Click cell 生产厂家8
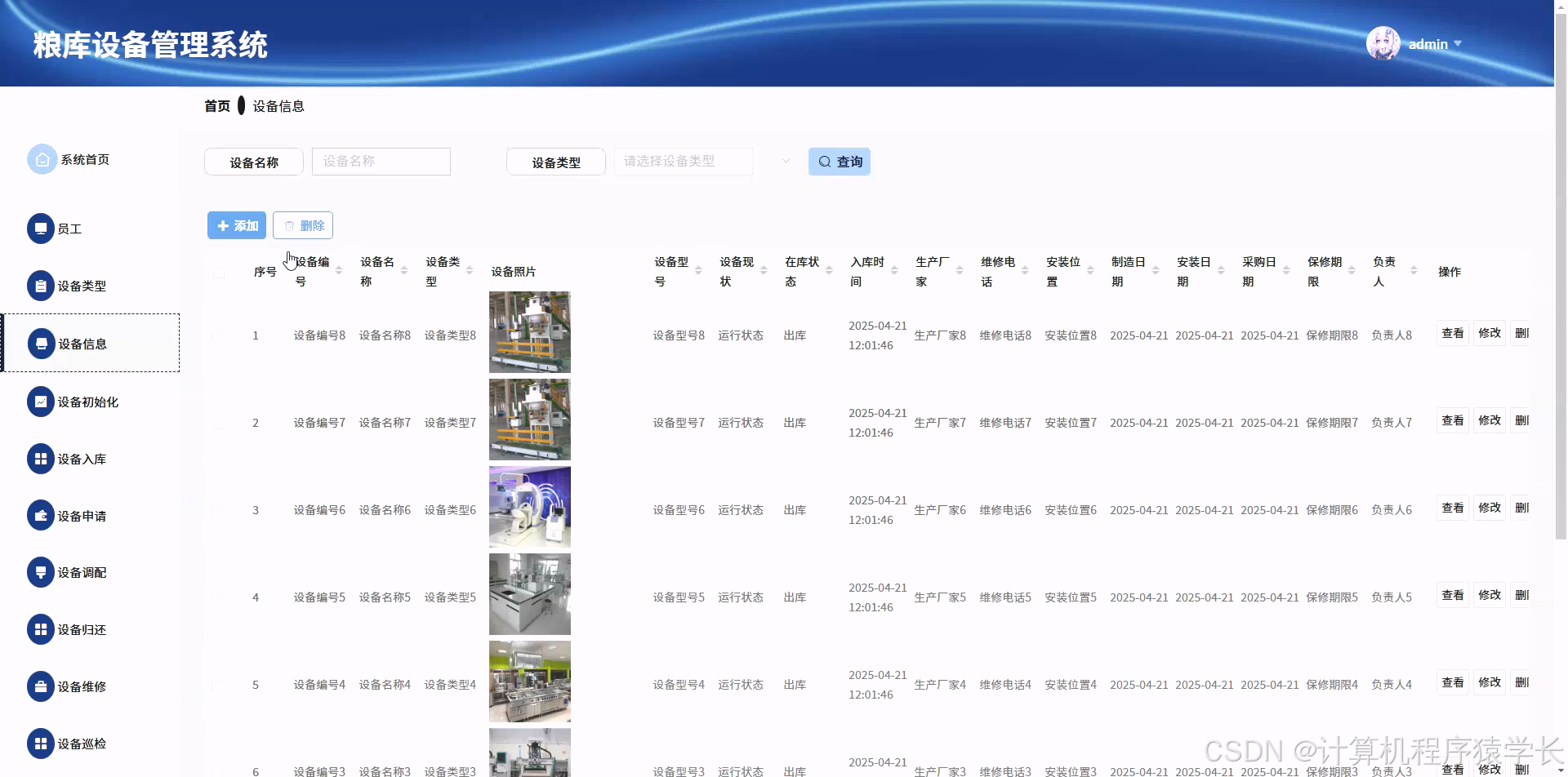 point(940,335)
